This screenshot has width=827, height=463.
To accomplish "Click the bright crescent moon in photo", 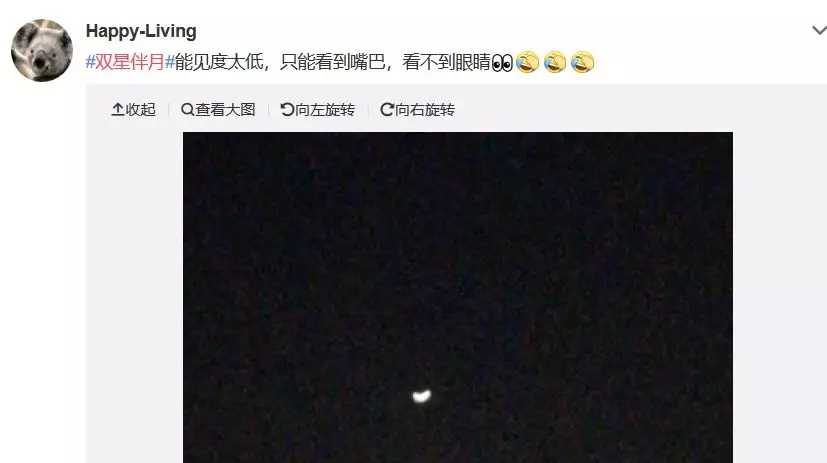I will click(421, 396).
